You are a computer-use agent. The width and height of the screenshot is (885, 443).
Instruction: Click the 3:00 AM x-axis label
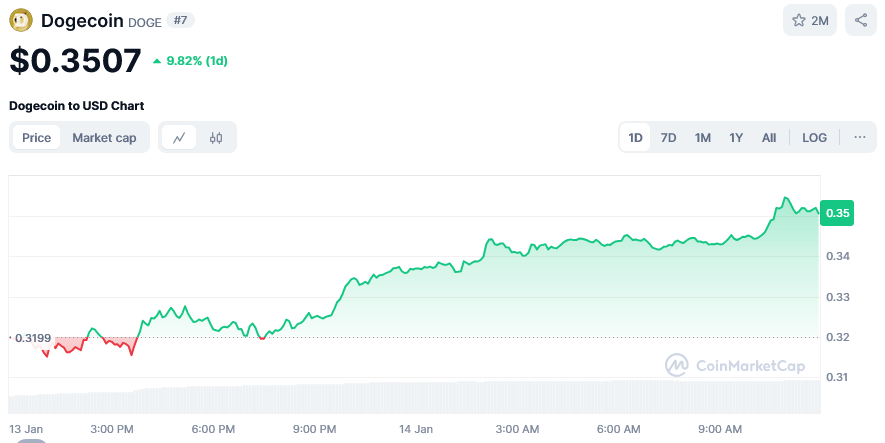[518, 429]
